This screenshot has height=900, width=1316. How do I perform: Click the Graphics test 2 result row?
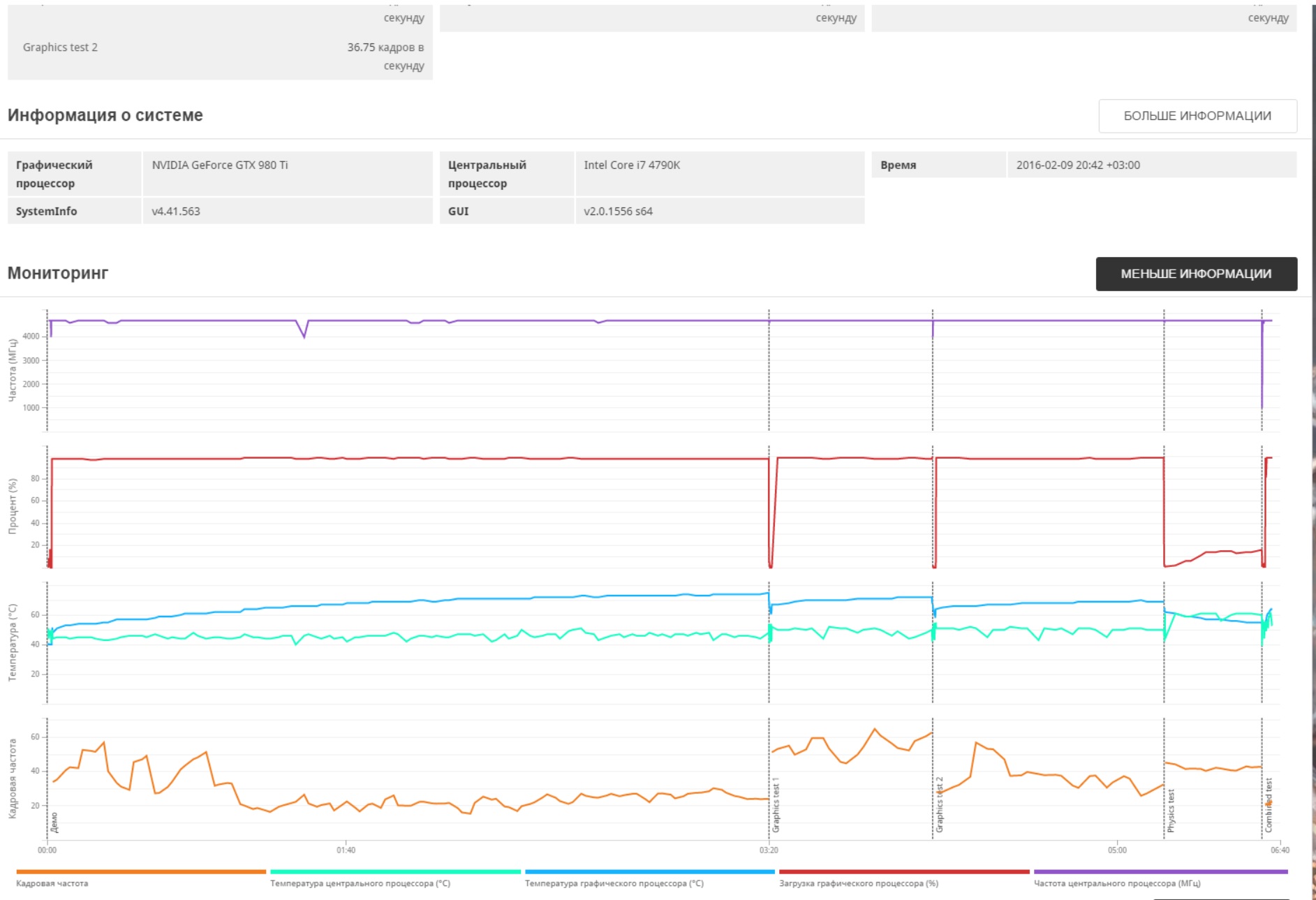point(220,56)
